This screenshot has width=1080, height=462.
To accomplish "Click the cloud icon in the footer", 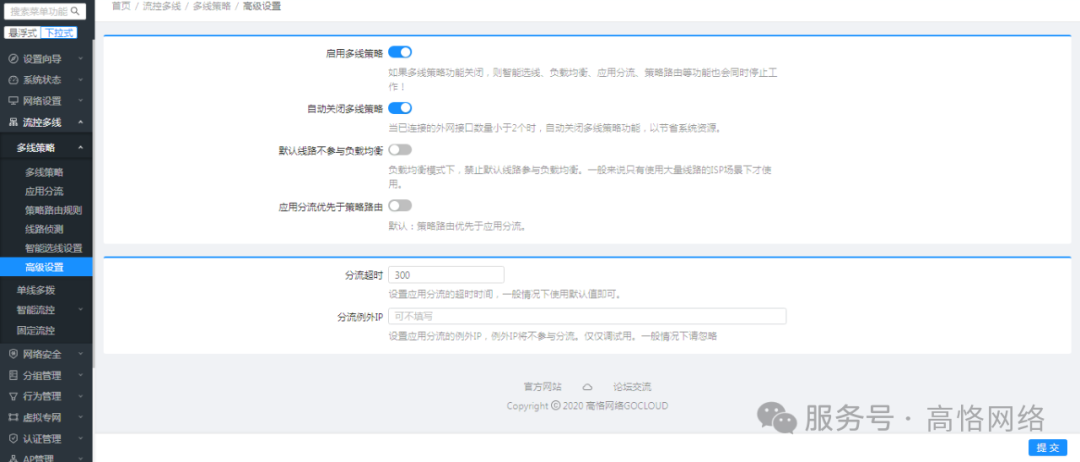I will (x=588, y=386).
